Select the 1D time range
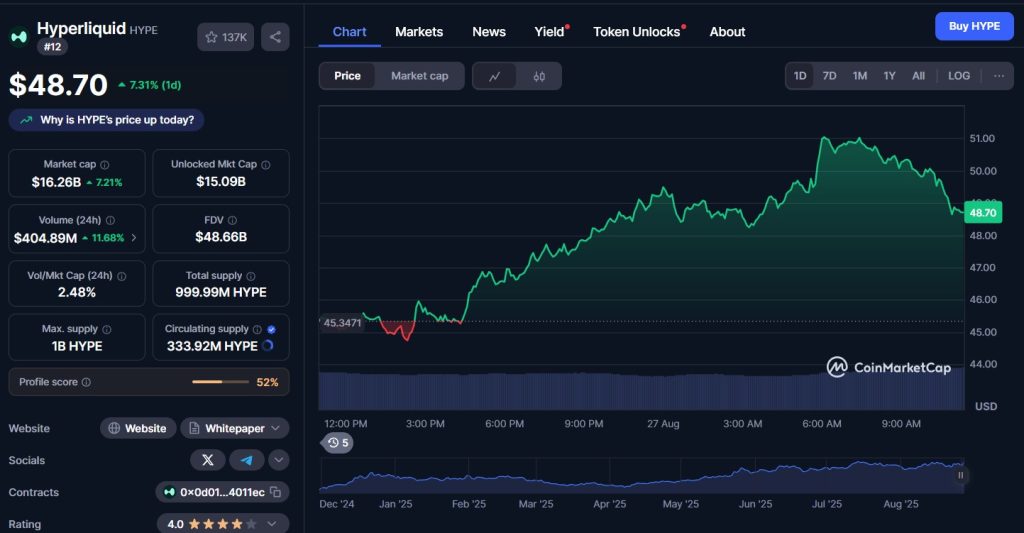Image resolution: width=1024 pixels, height=533 pixels. coord(800,76)
